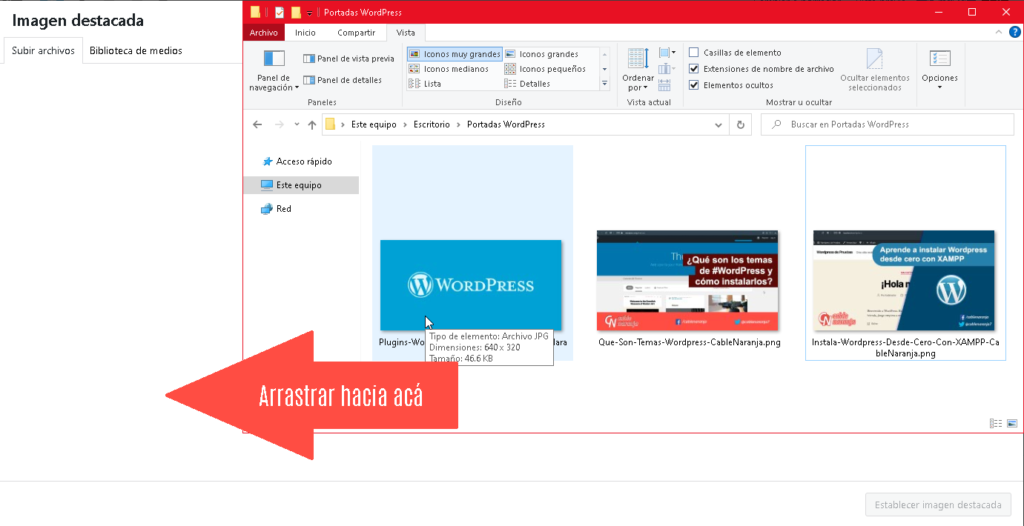Open recent locations dropdown arrow
Image resolution: width=1024 pixels, height=526 pixels.
296,125
